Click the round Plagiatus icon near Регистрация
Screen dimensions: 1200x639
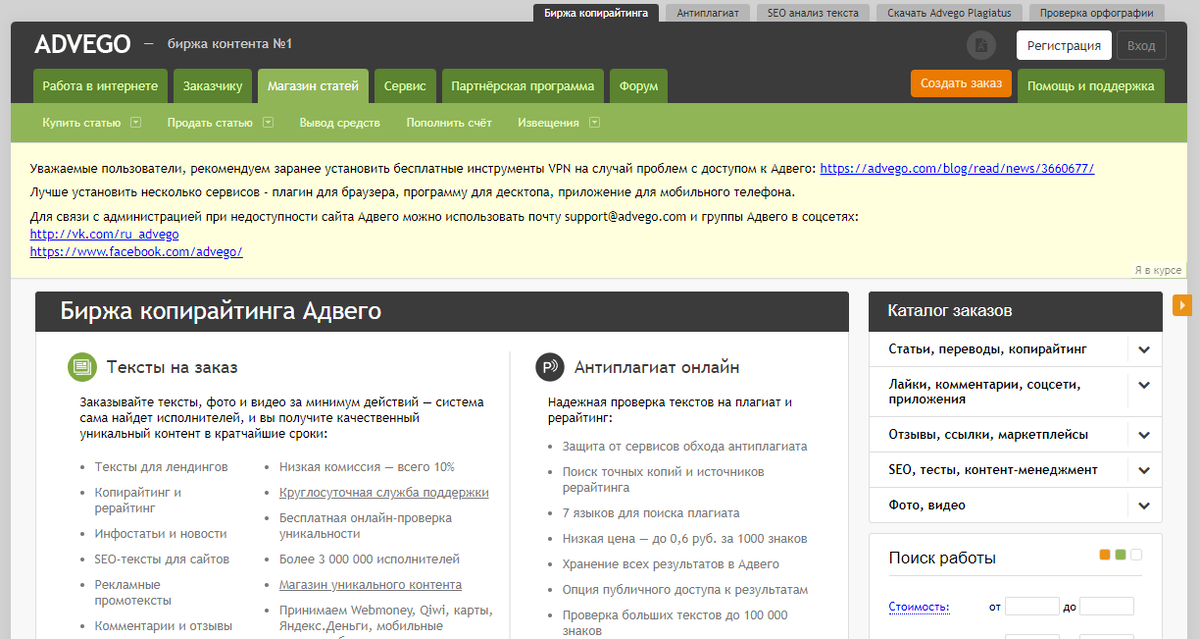[982, 45]
